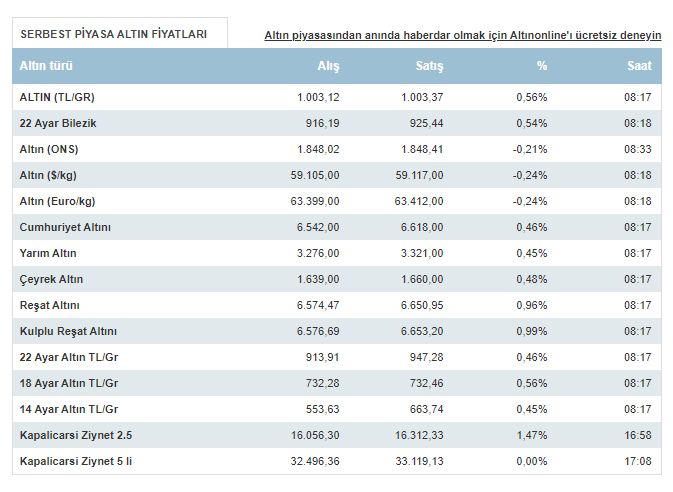Select Cumhuriyet Altını row
This screenshot has height=492, width=673.
[x=337, y=227]
